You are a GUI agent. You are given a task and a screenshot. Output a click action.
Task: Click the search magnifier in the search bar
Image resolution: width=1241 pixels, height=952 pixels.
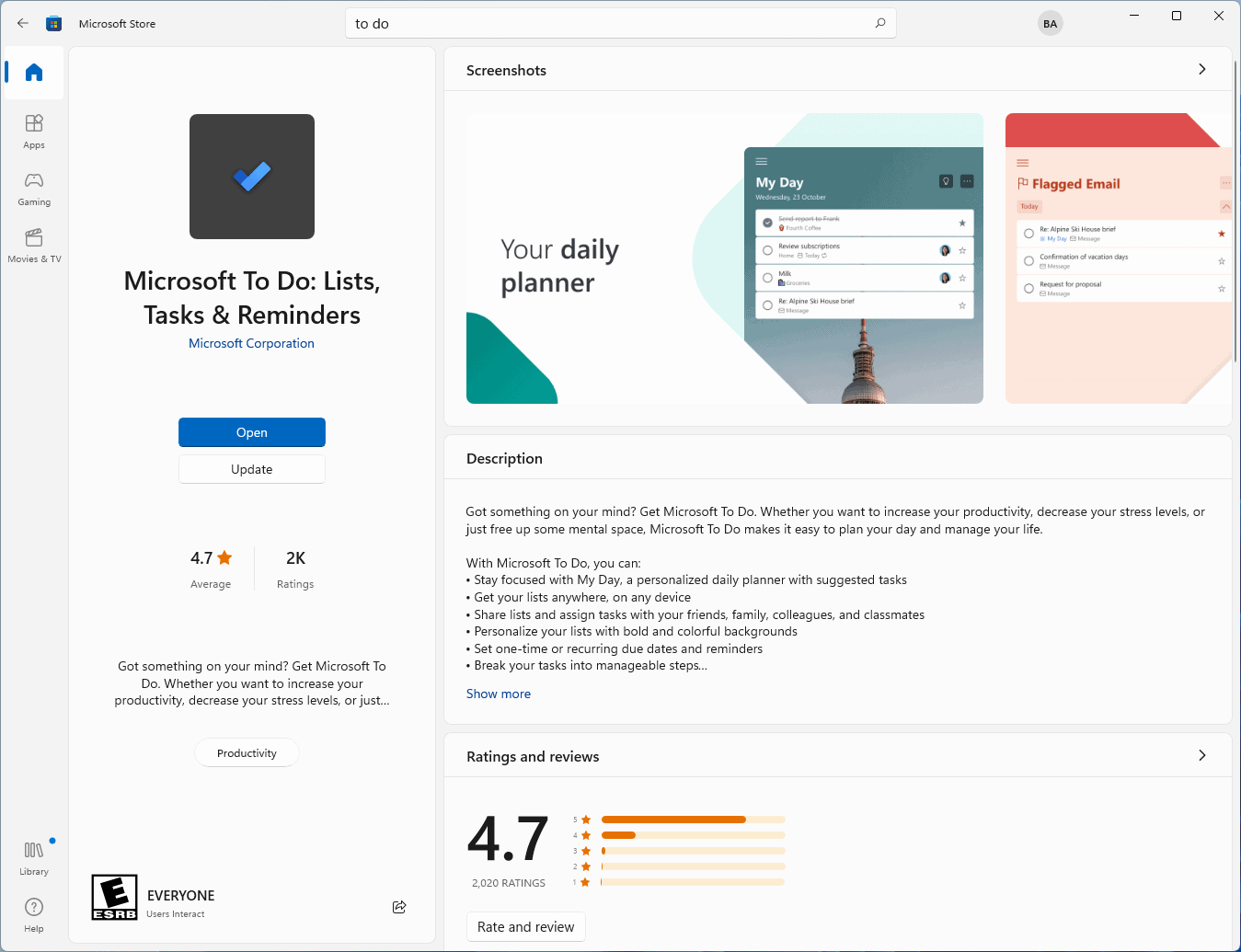pyautogui.click(x=879, y=23)
